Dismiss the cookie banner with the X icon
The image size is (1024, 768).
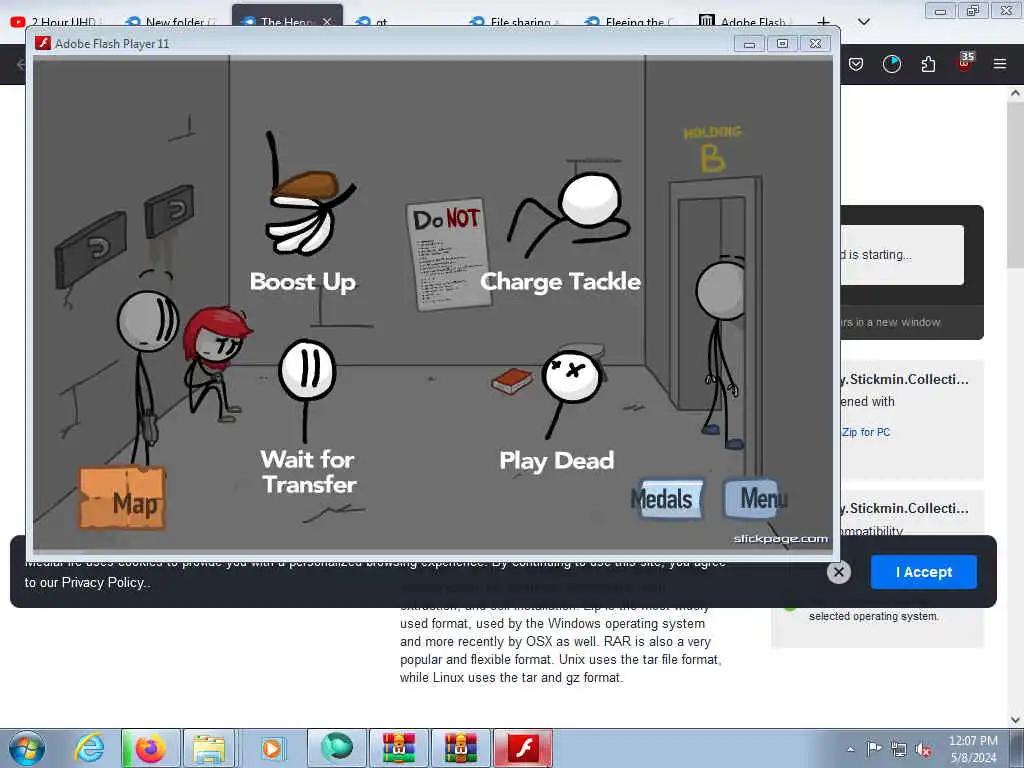[839, 572]
